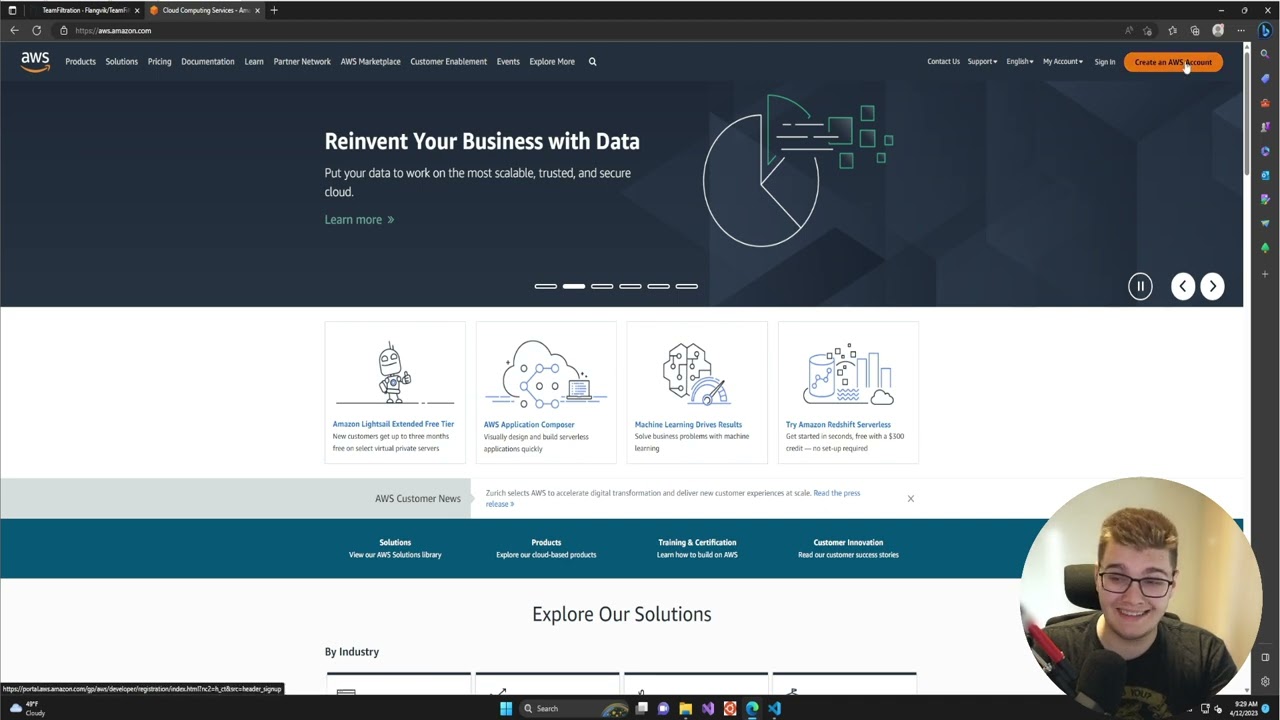Open File Explorer from the taskbar
The height and width of the screenshot is (720, 1280).
pyautogui.click(x=685, y=709)
